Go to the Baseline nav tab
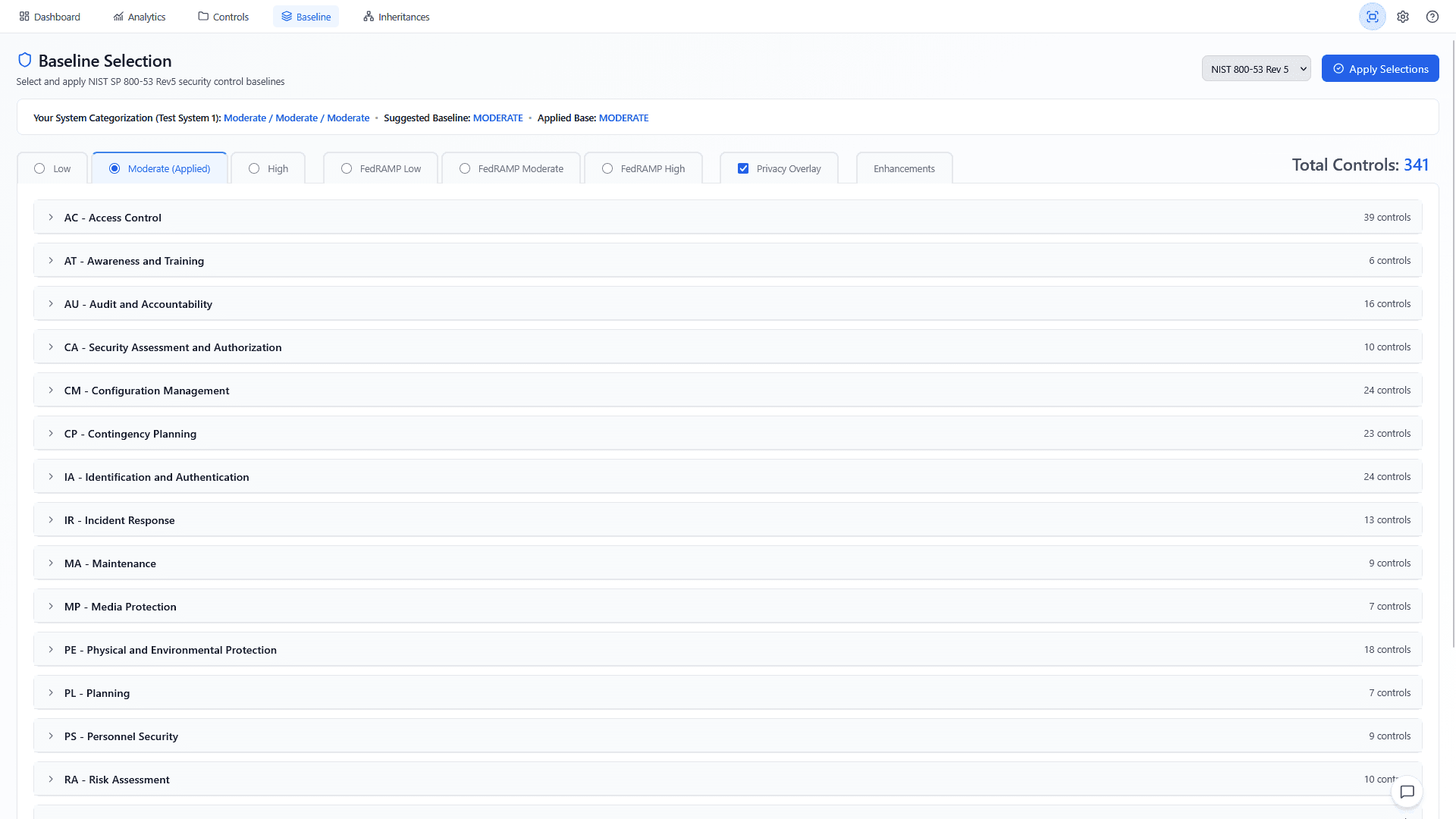The height and width of the screenshot is (819, 1456). 306,17
